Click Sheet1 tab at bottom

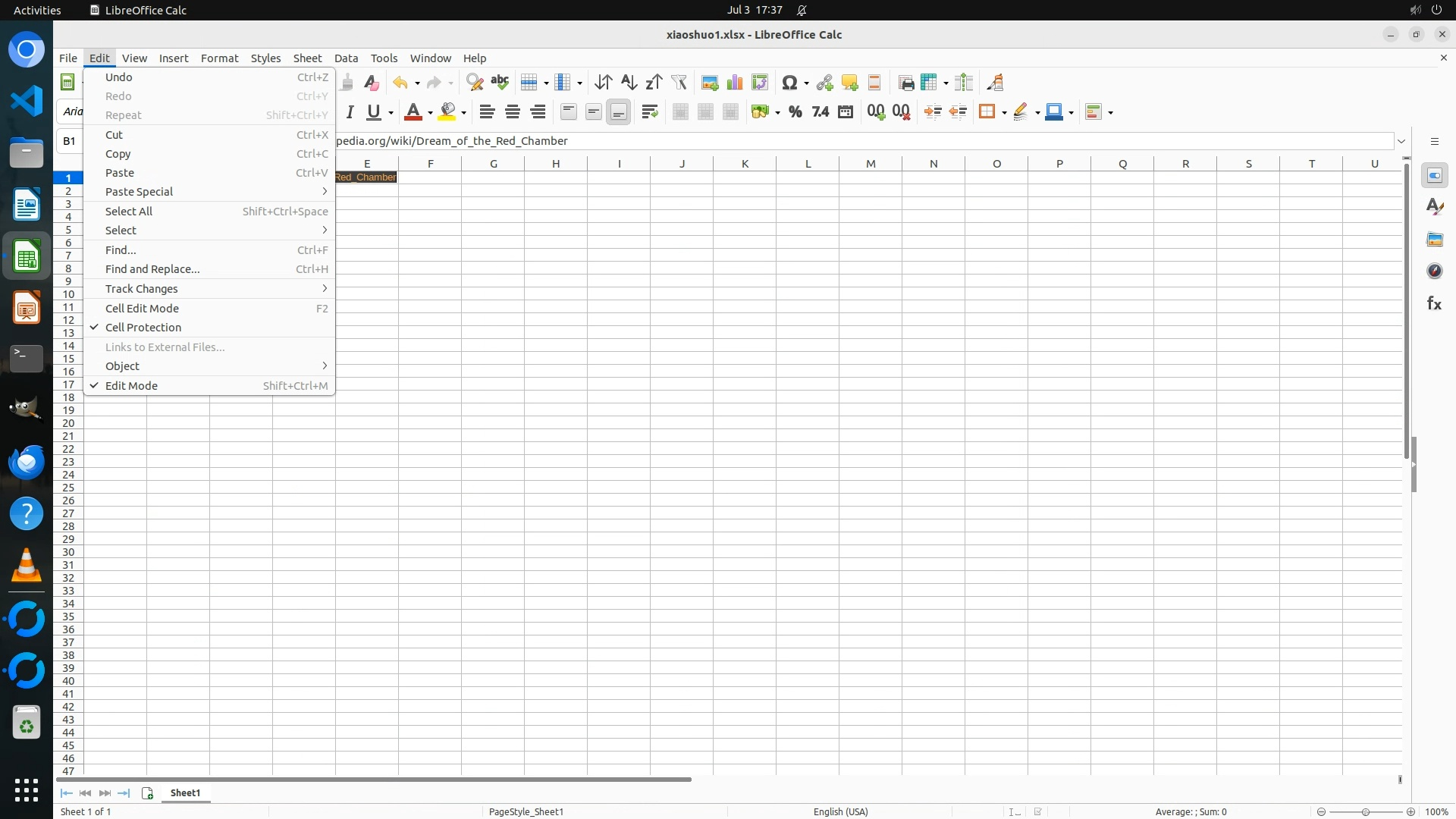pyautogui.click(x=185, y=793)
